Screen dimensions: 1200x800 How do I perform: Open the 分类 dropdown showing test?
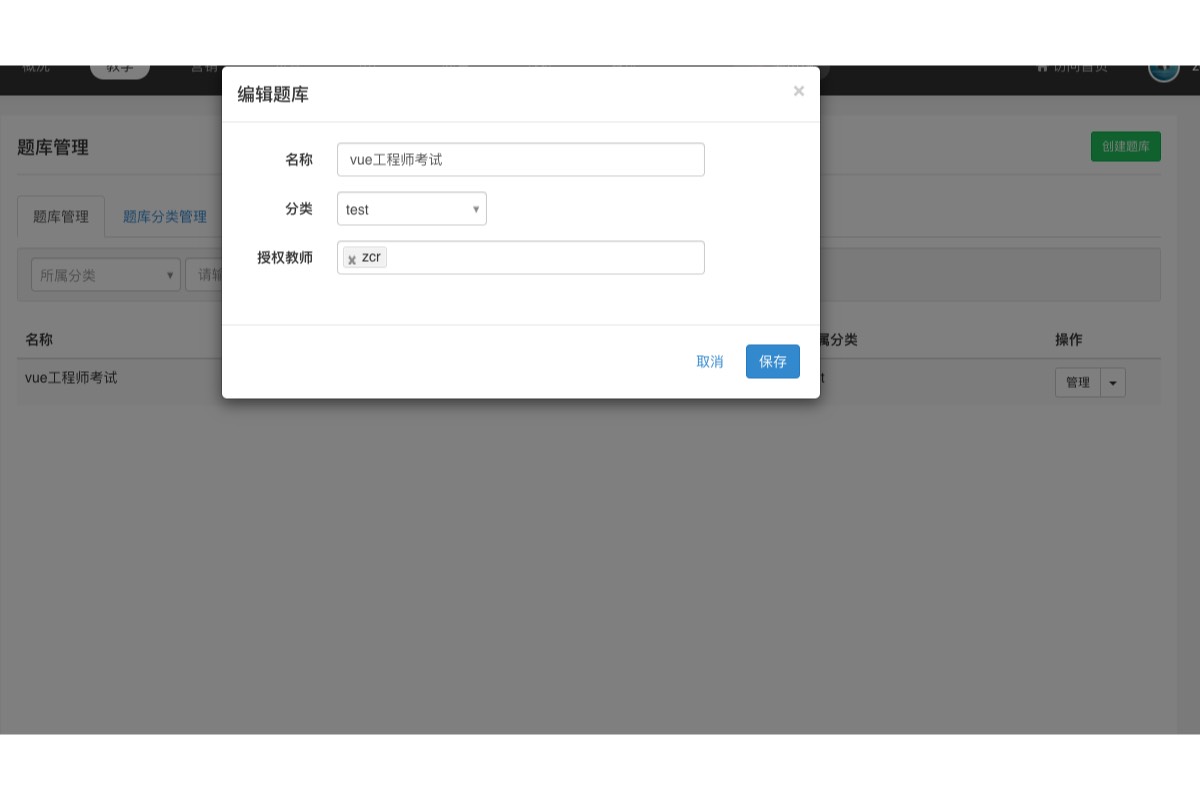pos(412,209)
